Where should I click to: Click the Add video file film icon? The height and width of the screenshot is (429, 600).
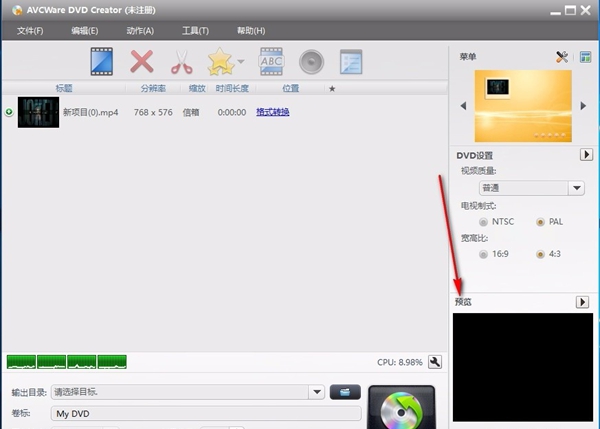tap(102, 62)
